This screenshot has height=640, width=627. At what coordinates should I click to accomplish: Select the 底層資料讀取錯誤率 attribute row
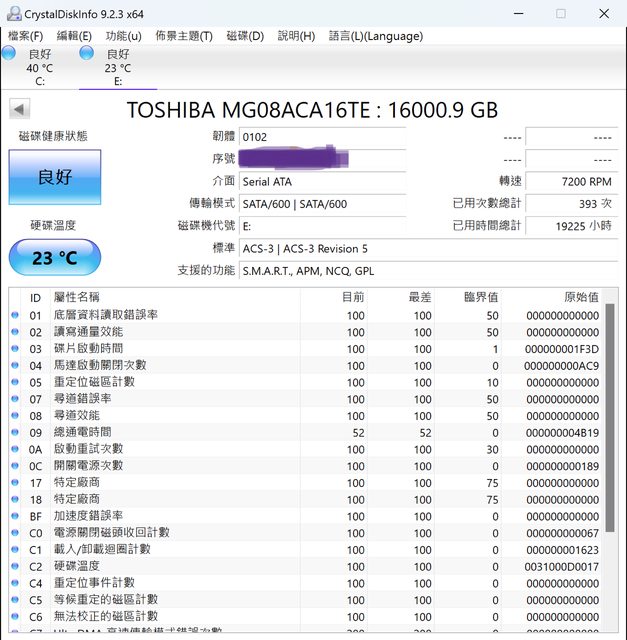click(x=306, y=315)
